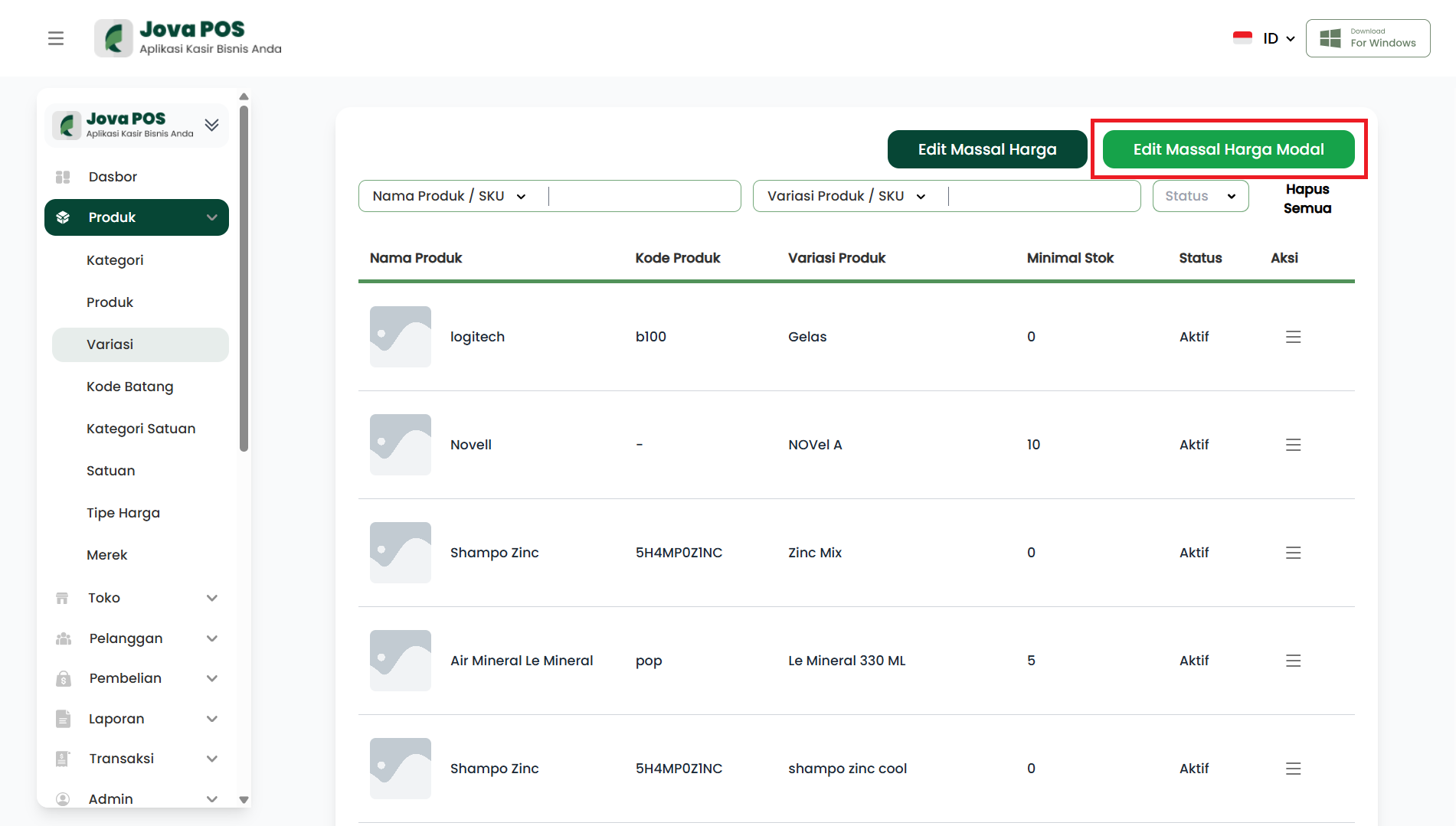Click the Jova POS header logo

188,38
